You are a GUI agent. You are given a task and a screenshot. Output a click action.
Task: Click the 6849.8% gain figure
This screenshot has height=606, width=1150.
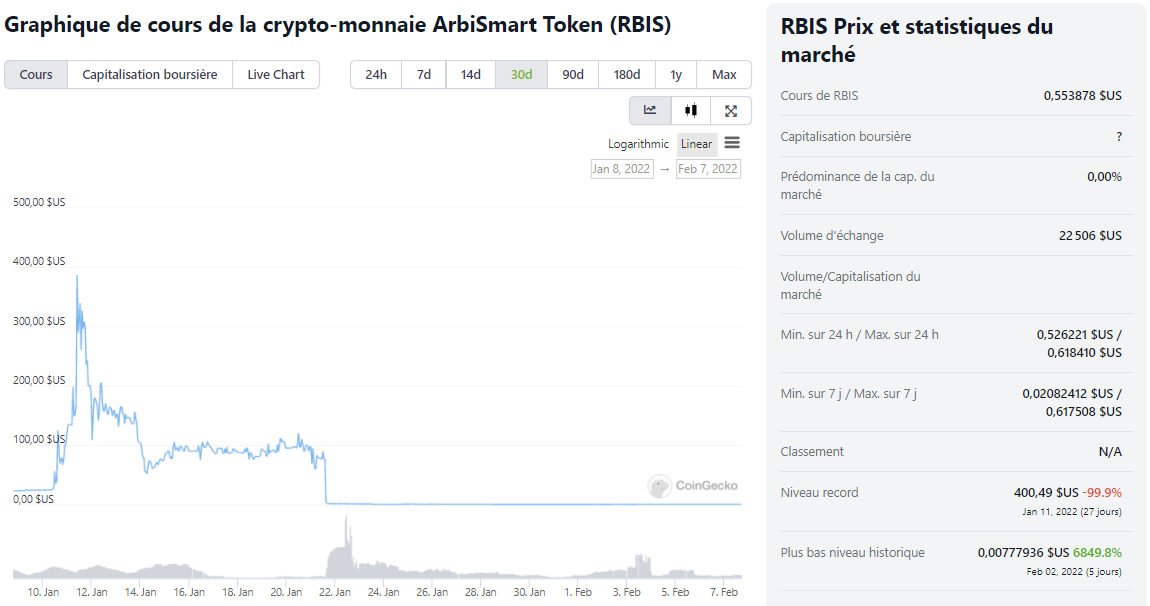tap(1097, 552)
